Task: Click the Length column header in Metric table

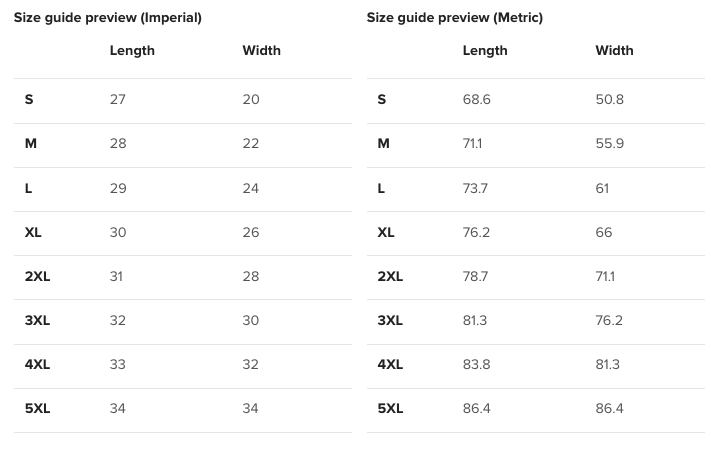Action: point(485,50)
